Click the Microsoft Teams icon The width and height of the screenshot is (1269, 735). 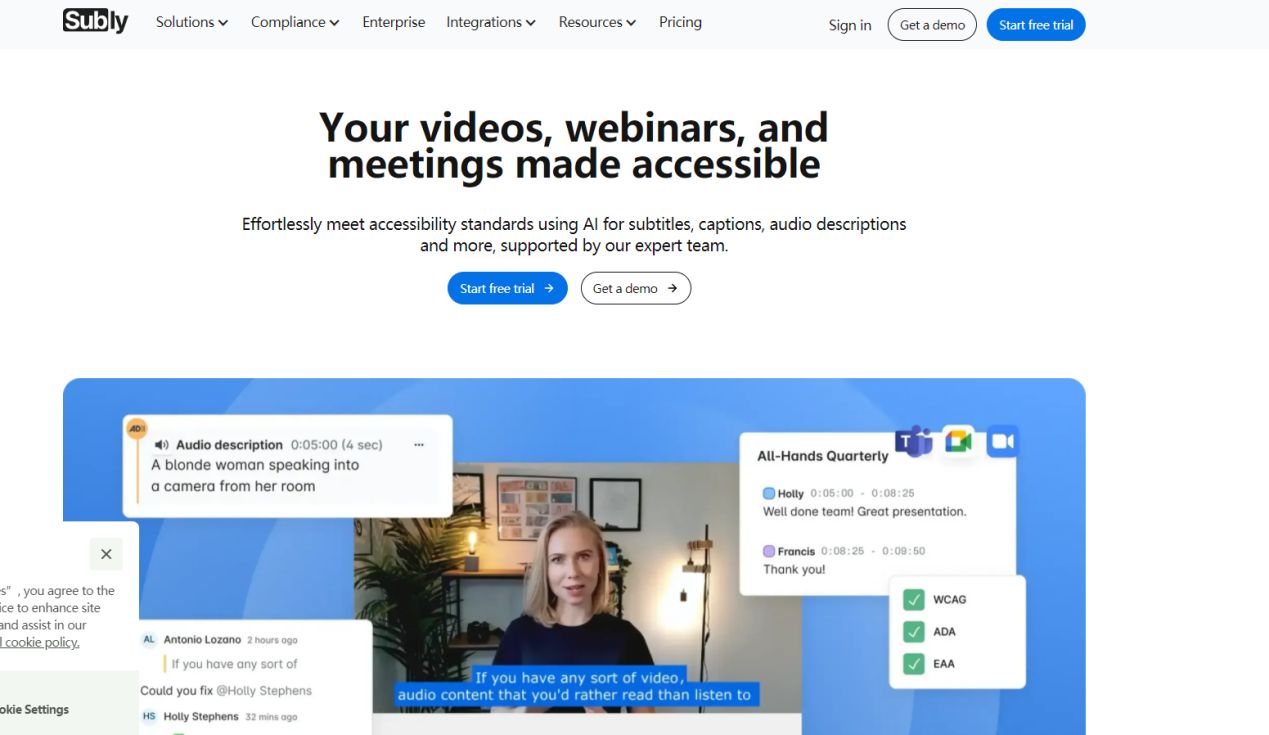913,441
